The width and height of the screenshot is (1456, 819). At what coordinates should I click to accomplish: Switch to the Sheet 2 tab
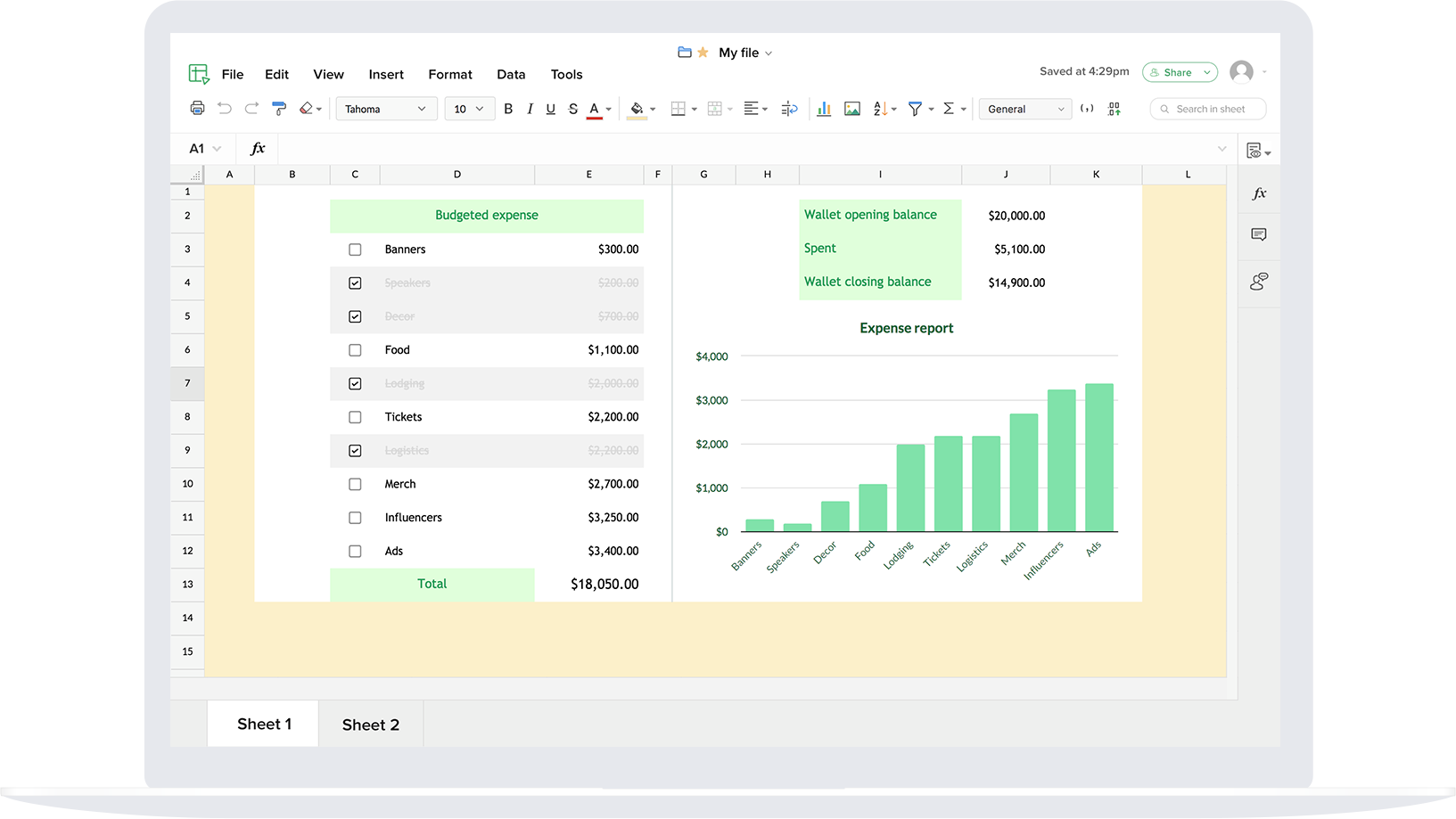click(x=370, y=725)
